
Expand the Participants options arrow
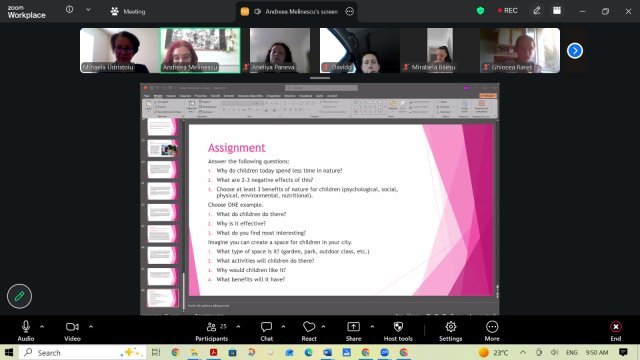click(x=238, y=327)
